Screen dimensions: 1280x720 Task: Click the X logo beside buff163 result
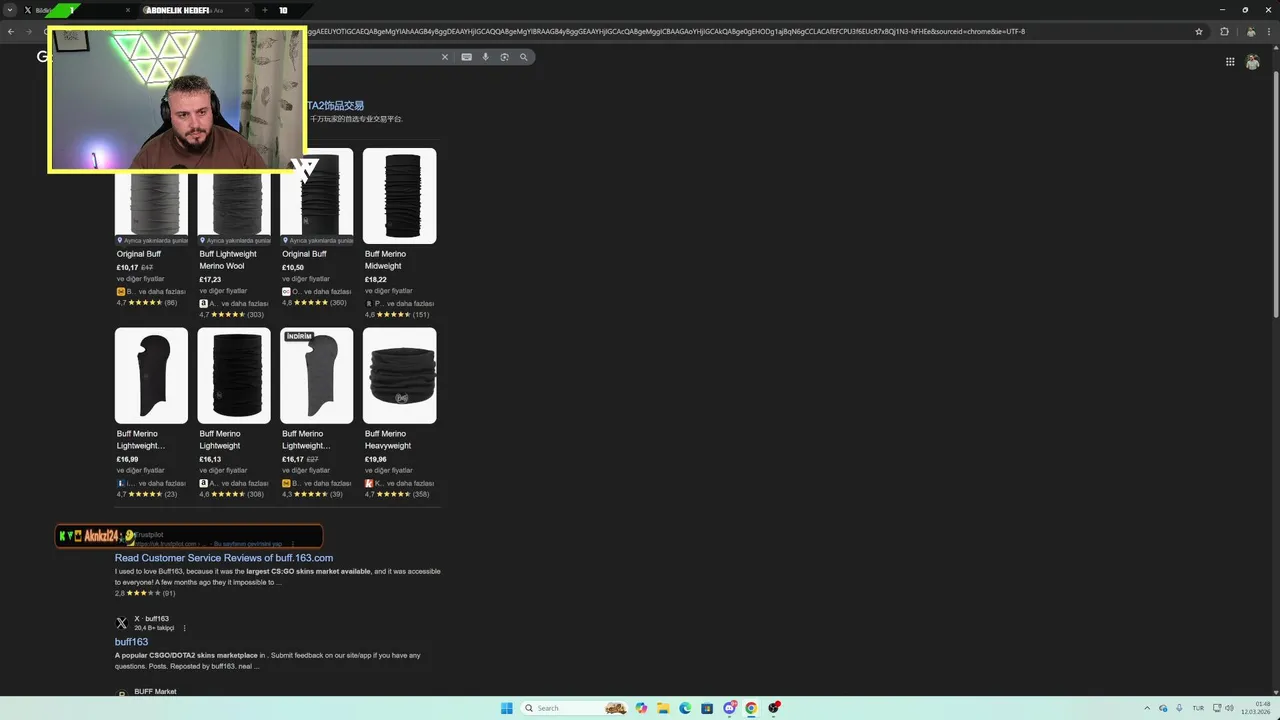(122, 623)
